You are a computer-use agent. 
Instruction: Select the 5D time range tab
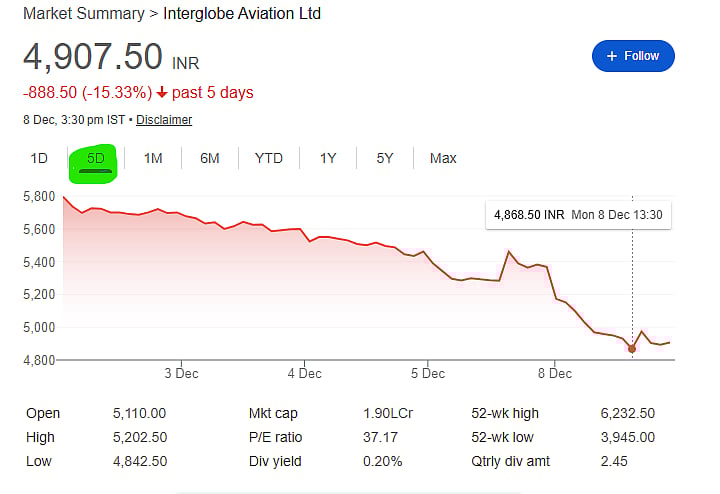point(96,159)
